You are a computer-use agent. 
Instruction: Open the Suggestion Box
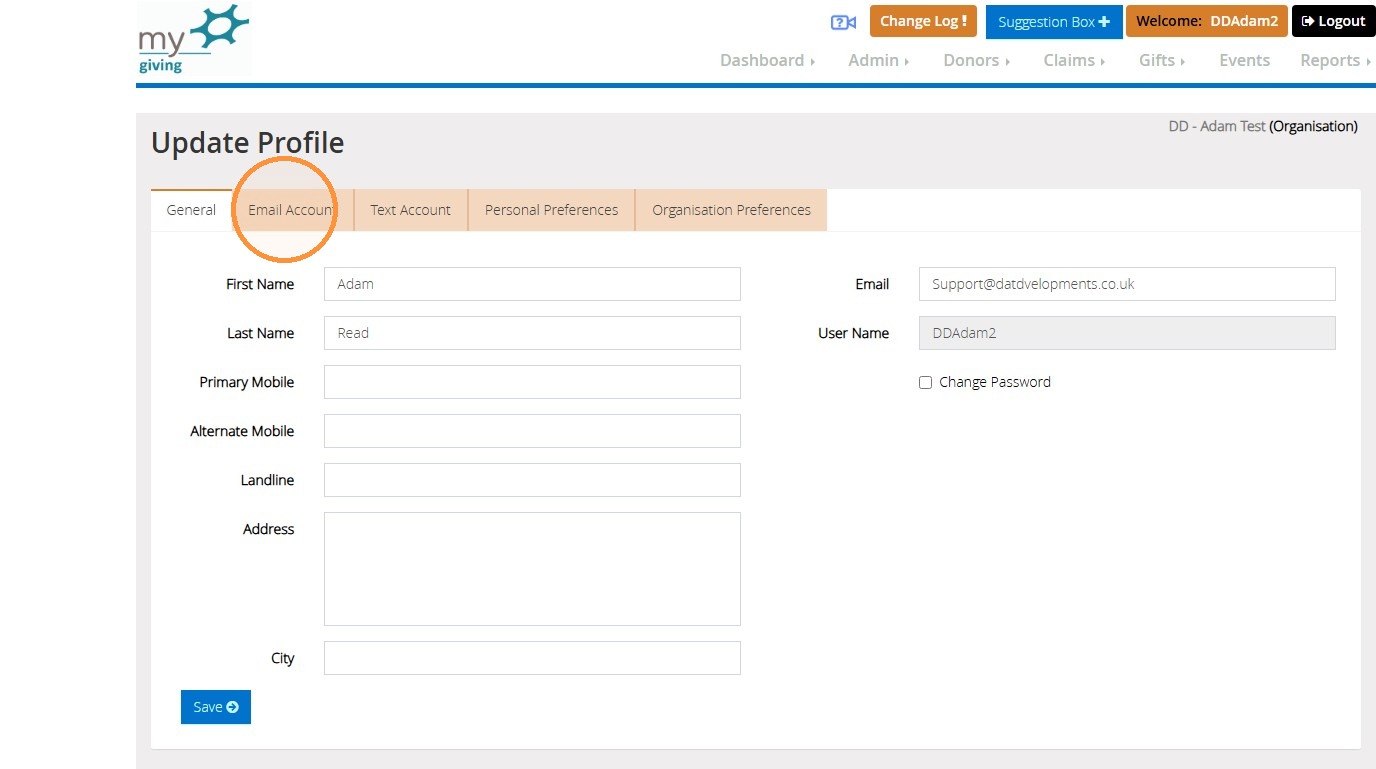tap(1053, 22)
